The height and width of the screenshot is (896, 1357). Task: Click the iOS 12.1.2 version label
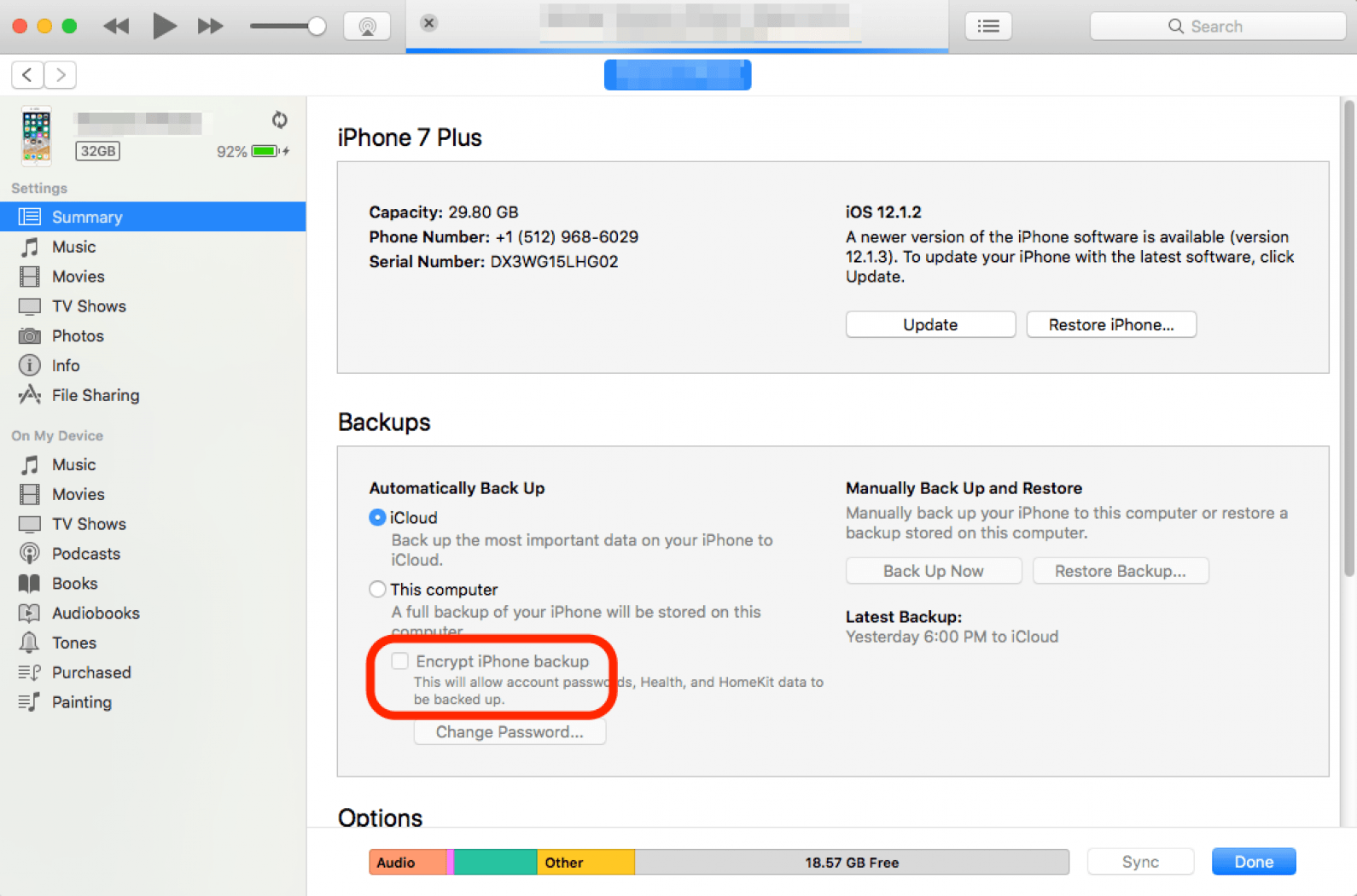[883, 212]
